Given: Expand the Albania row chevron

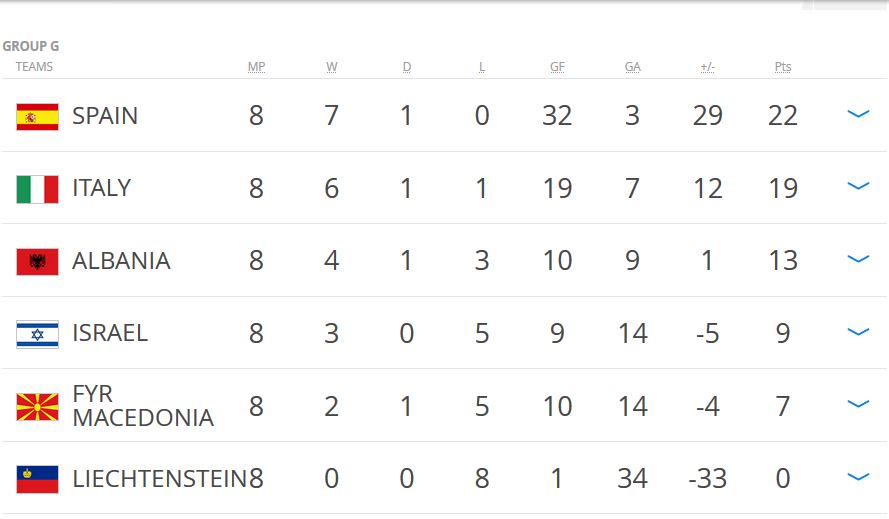Looking at the screenshot, I should click(x=858, y=259).
